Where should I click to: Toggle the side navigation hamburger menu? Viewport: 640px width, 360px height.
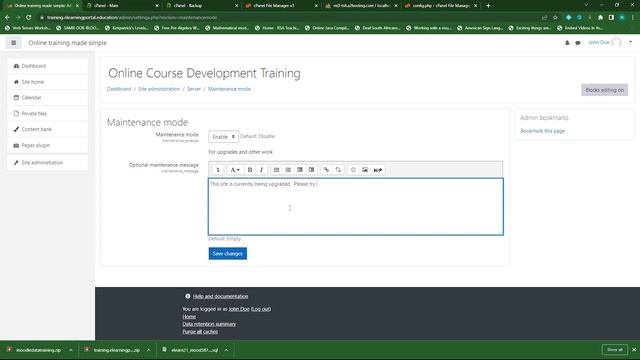(13, 42)
